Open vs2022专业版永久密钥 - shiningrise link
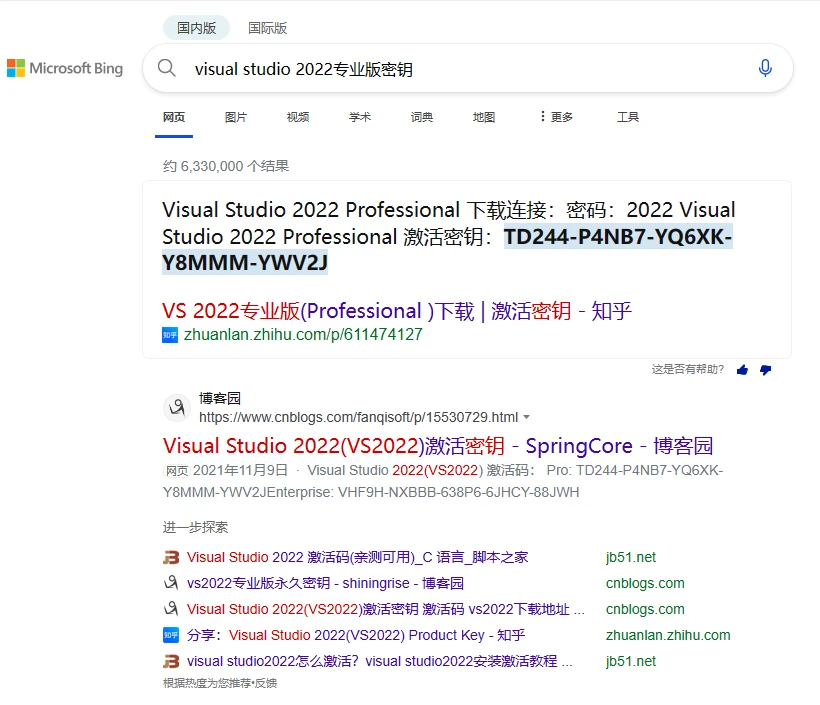 (x=325, y=583)
